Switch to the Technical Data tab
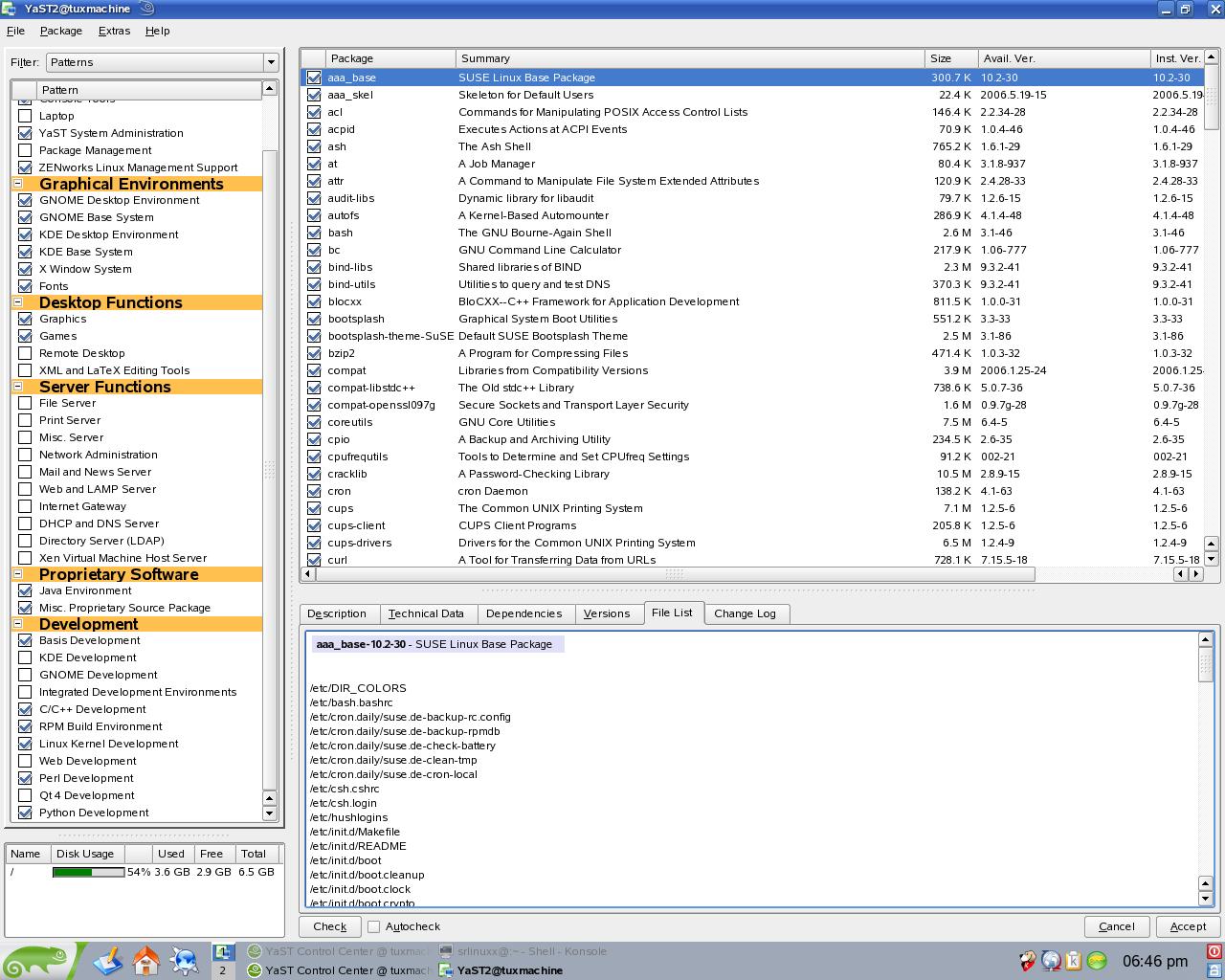This screenshot has width=1225, height=980. click(x=426, y=613)
